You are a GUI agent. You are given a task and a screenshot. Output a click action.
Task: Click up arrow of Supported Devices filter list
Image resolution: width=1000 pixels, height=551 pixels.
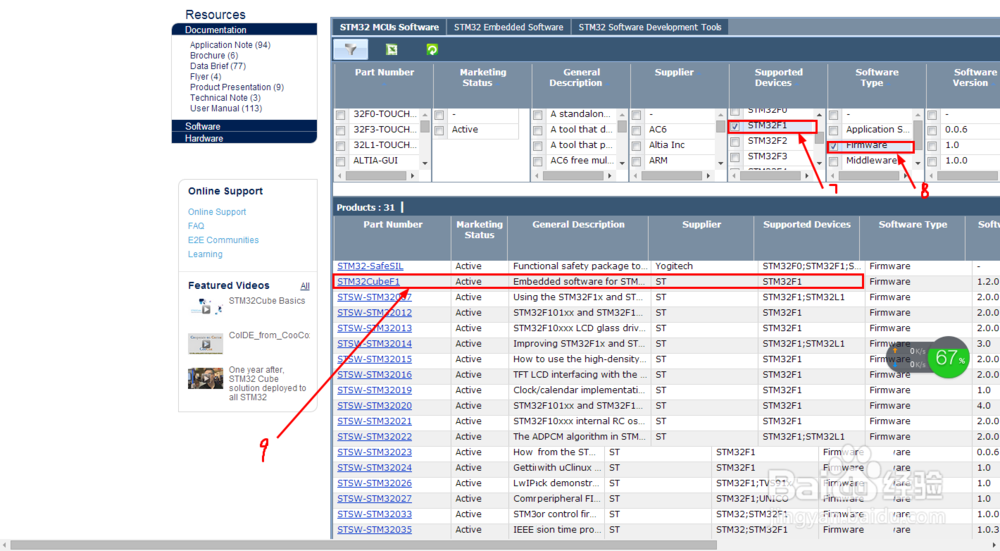point(819,115)
